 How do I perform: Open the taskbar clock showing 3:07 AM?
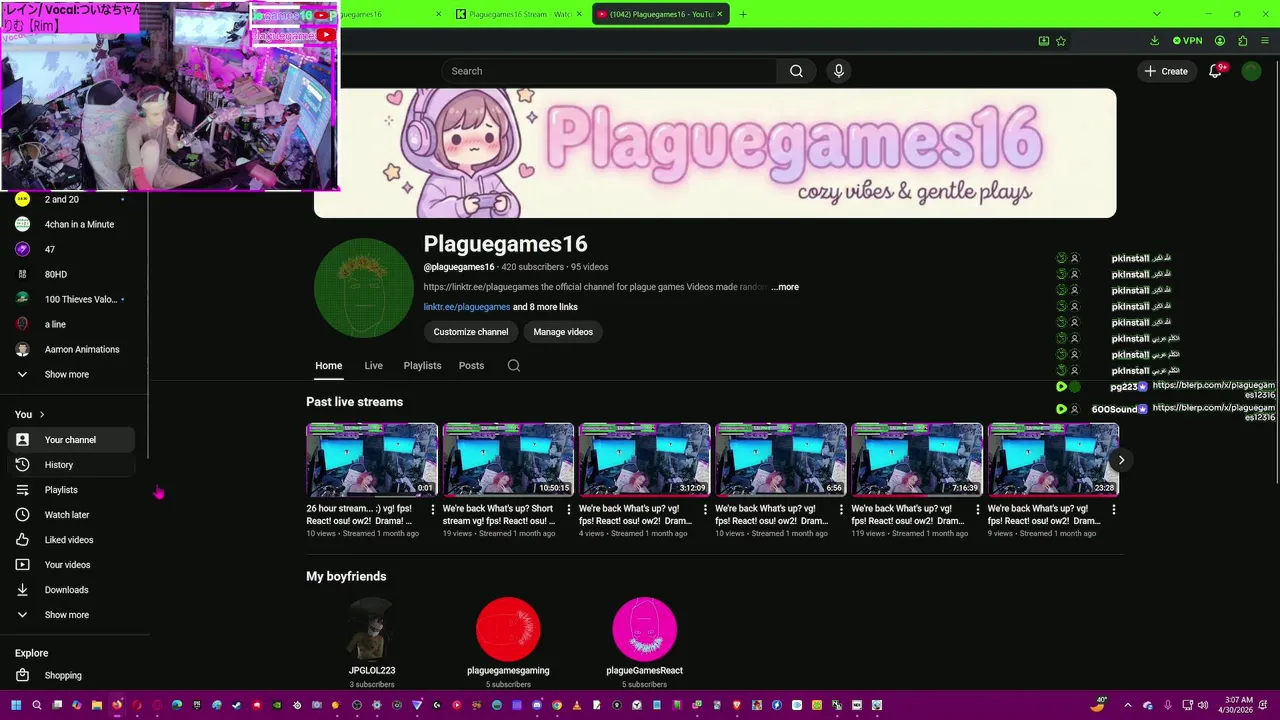point(1237,705)
